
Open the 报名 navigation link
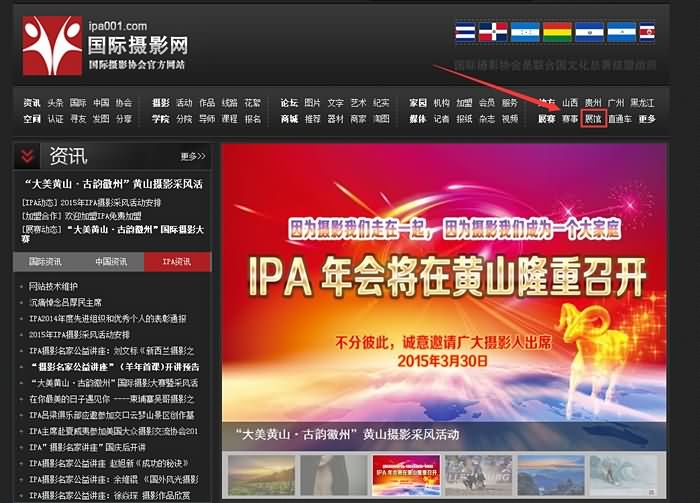(253, 119)
